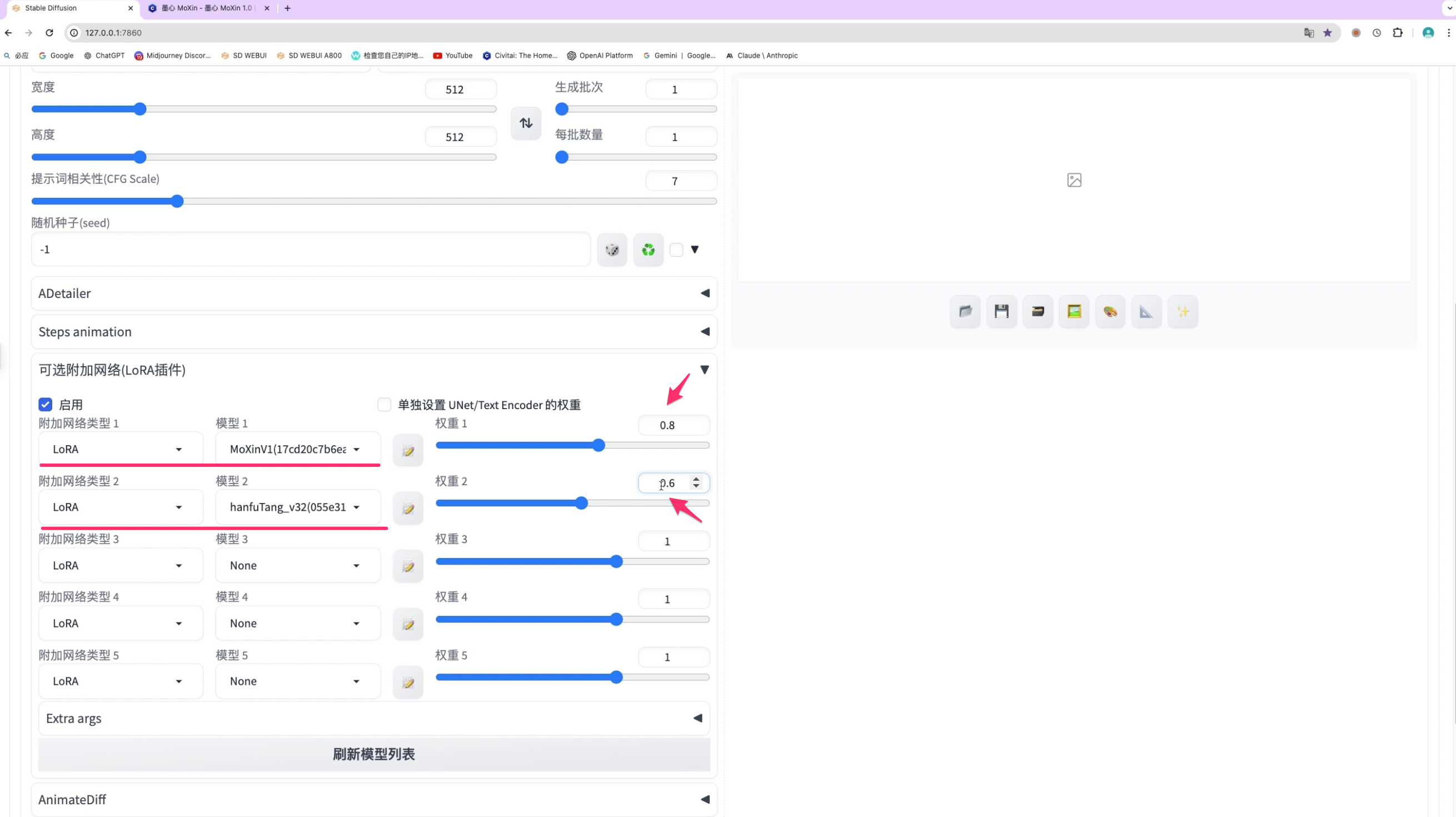Click the swap width and height button
The width and height of the screenshot is (1456, 817).
click(526, 123)
